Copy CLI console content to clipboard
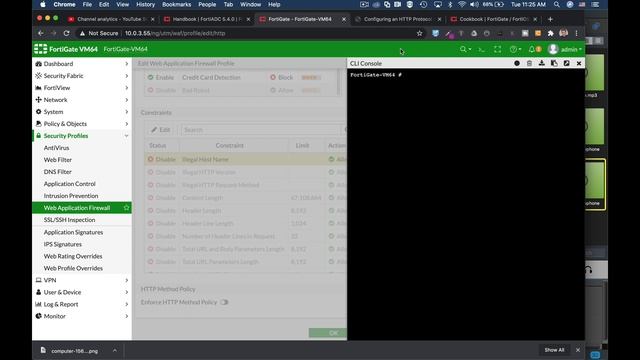The height and width of the screenshot is (360, 640). (x=554, y=63)
